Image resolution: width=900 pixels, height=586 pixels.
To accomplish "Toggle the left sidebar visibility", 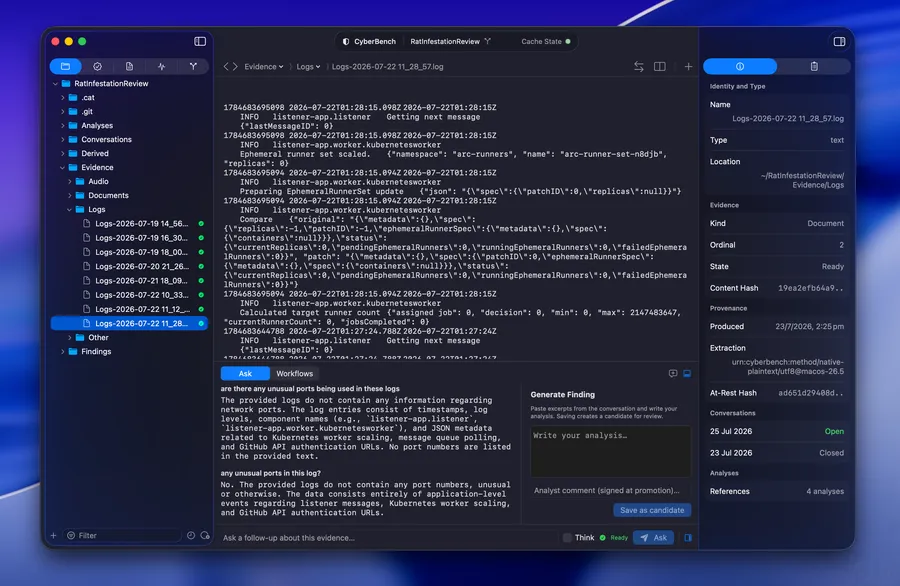I will (x=200, y=41).
